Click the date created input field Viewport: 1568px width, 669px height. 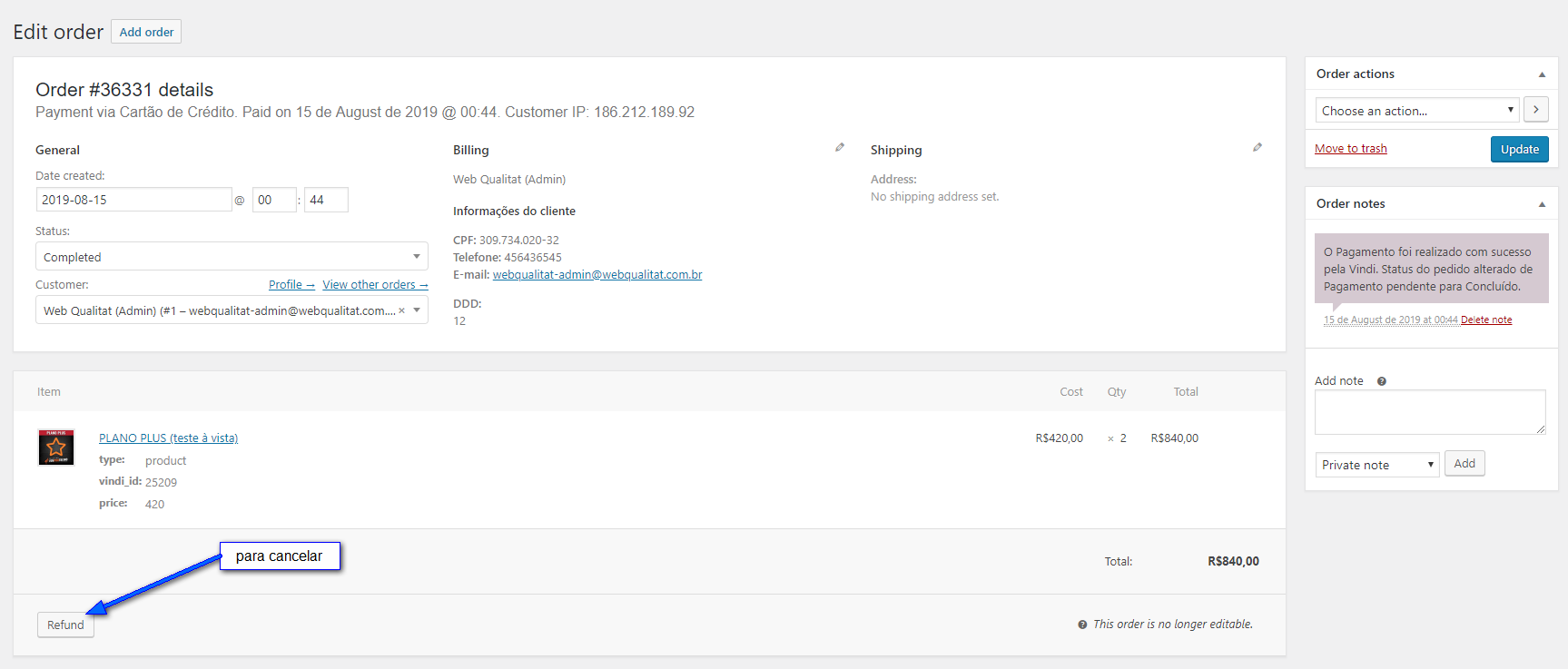133,200
